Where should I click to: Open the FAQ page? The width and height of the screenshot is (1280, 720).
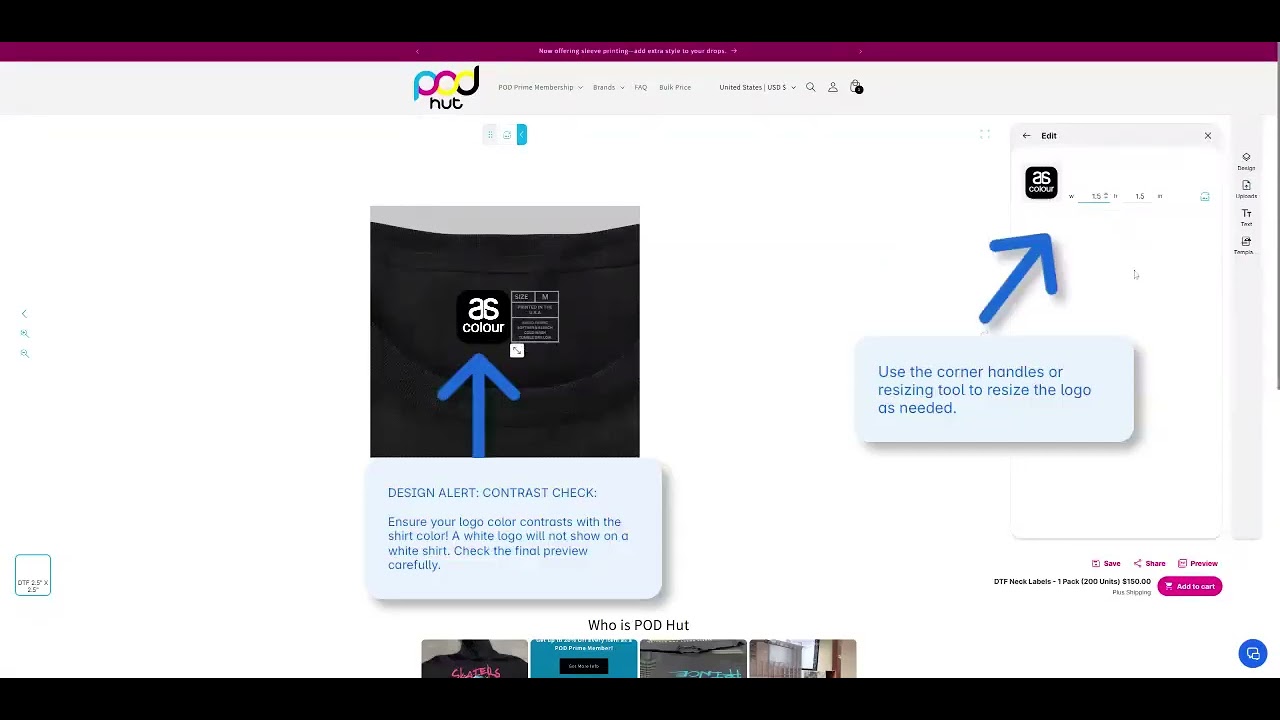coord(640,87)
